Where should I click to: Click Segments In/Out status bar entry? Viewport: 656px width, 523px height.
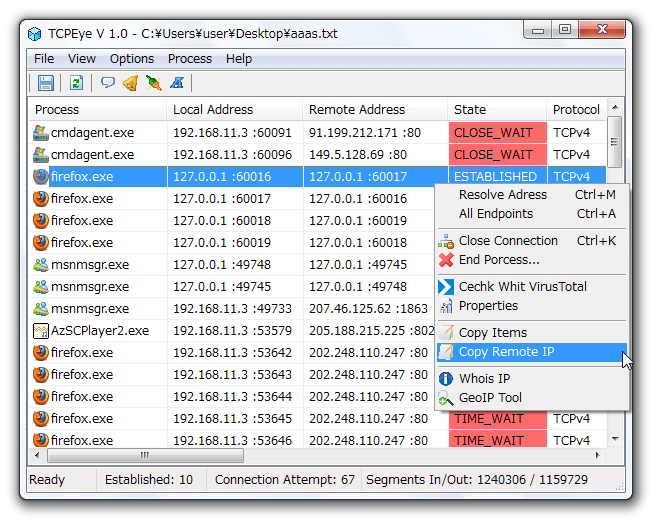(477, 479)
